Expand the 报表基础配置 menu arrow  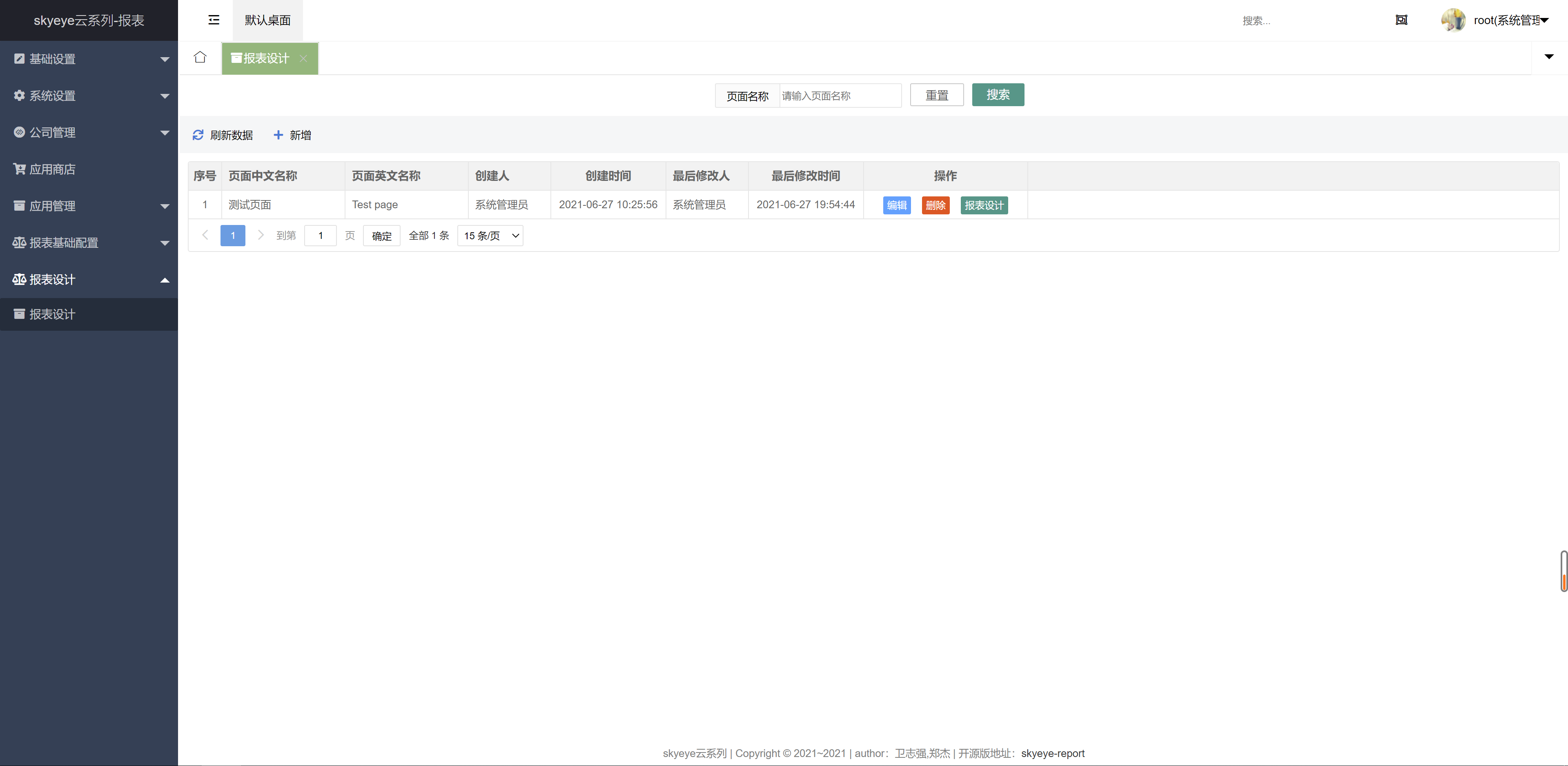tap(164, 243)
